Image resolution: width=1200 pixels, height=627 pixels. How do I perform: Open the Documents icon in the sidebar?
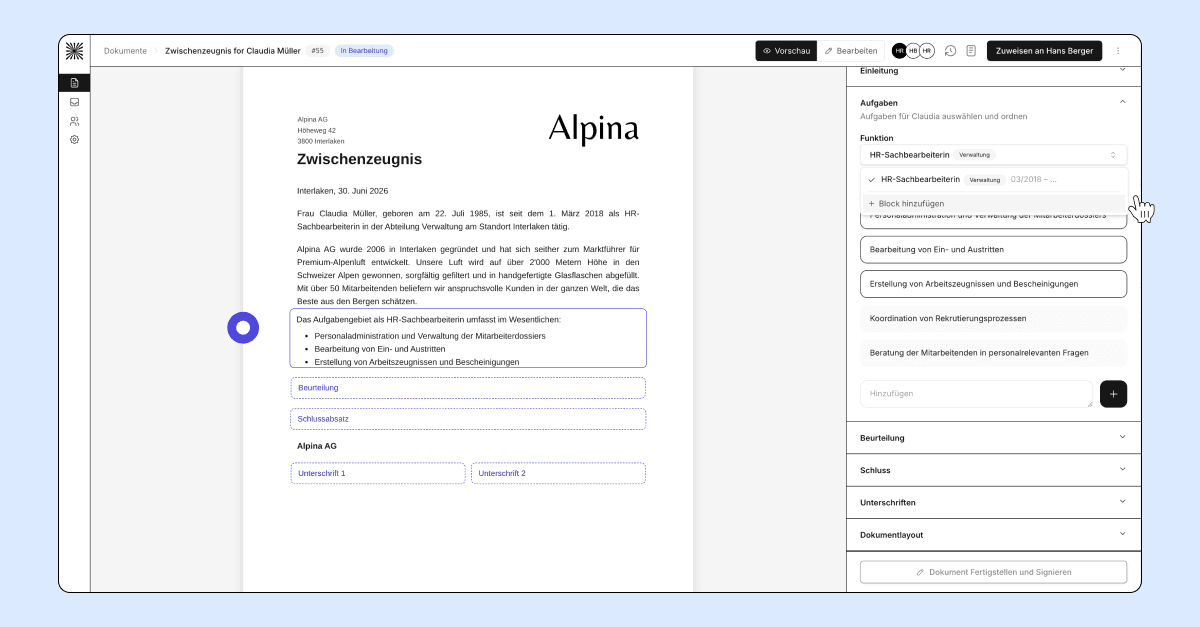tap(74, 83)
